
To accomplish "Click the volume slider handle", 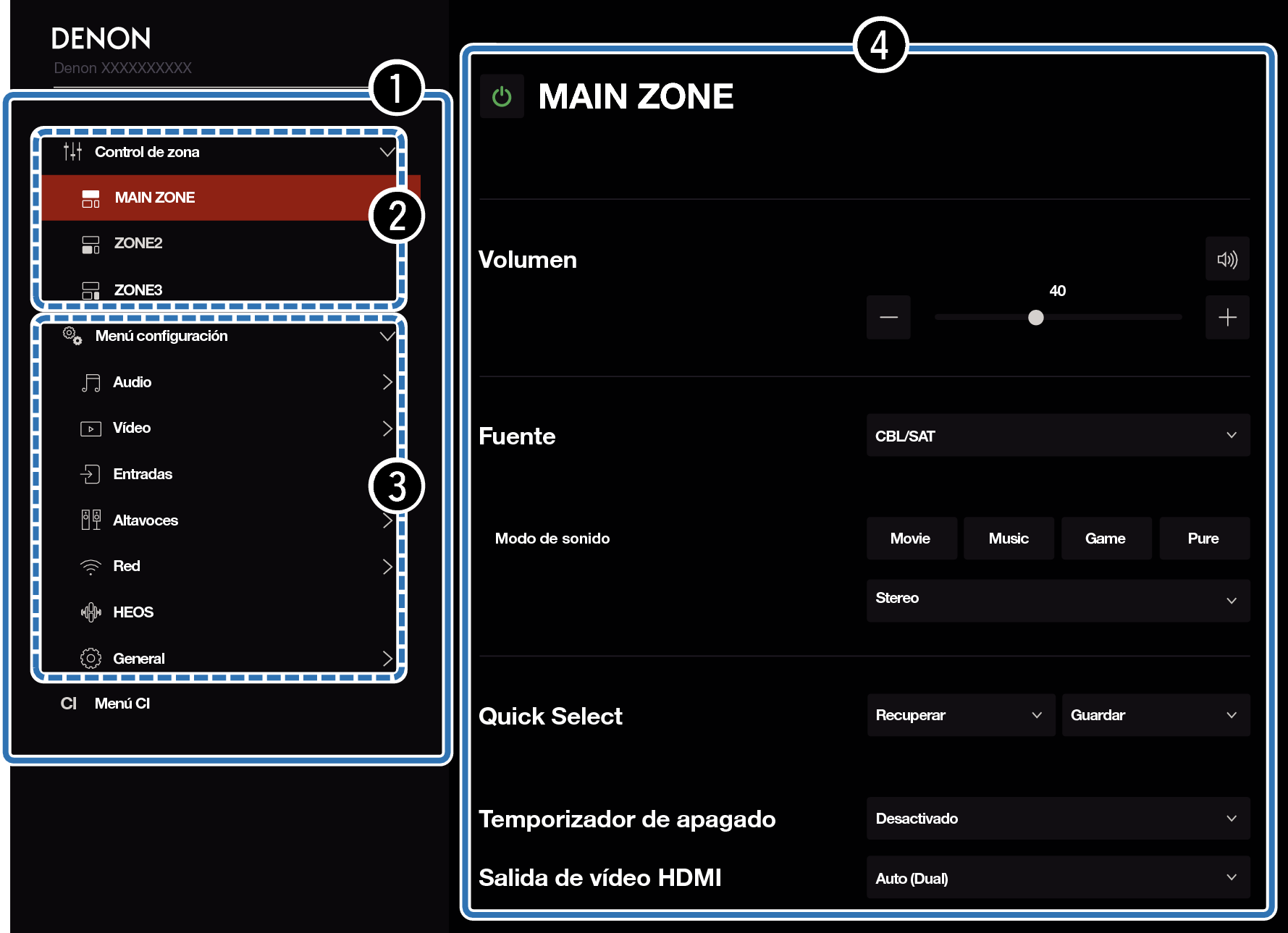I will (1036, 317).
